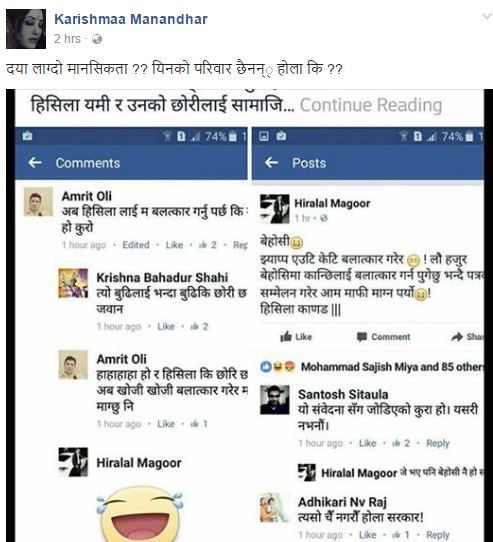The width and height of the screenshot is (493, 542).
Task: Click the globe public-privacy icon beside 2 hrs
Action: pos(97,39)
